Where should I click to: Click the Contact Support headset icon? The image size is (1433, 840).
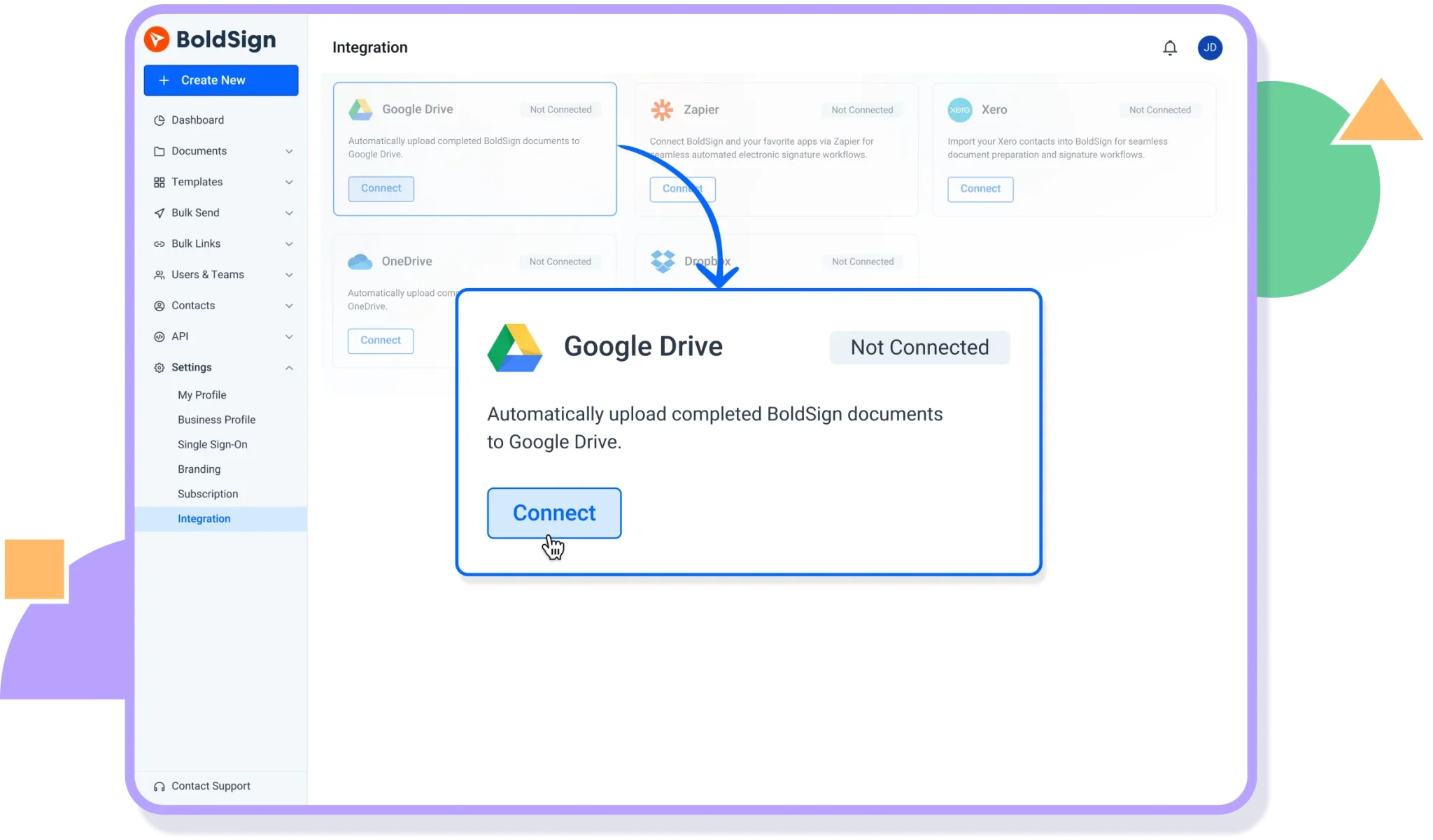pos(159,785)
